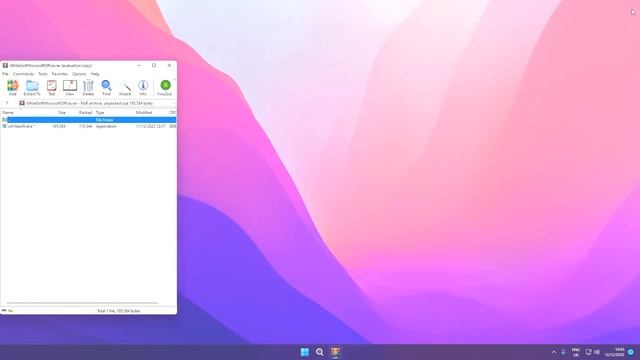Select the parent File folder row
The width and height of the screenshot is (640, 360).
(x=89, y=120)
